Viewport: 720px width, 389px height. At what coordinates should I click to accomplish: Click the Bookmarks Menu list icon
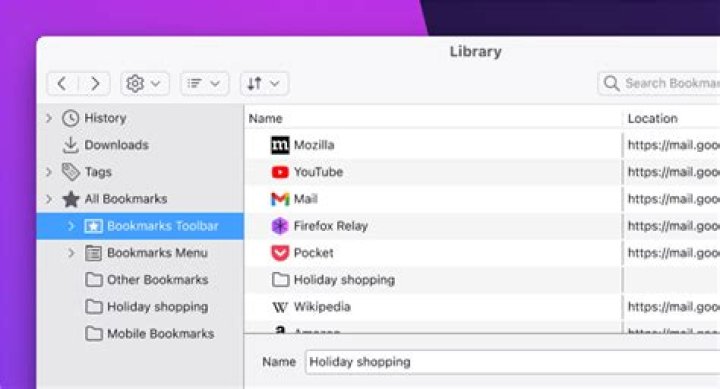point(93,253)
